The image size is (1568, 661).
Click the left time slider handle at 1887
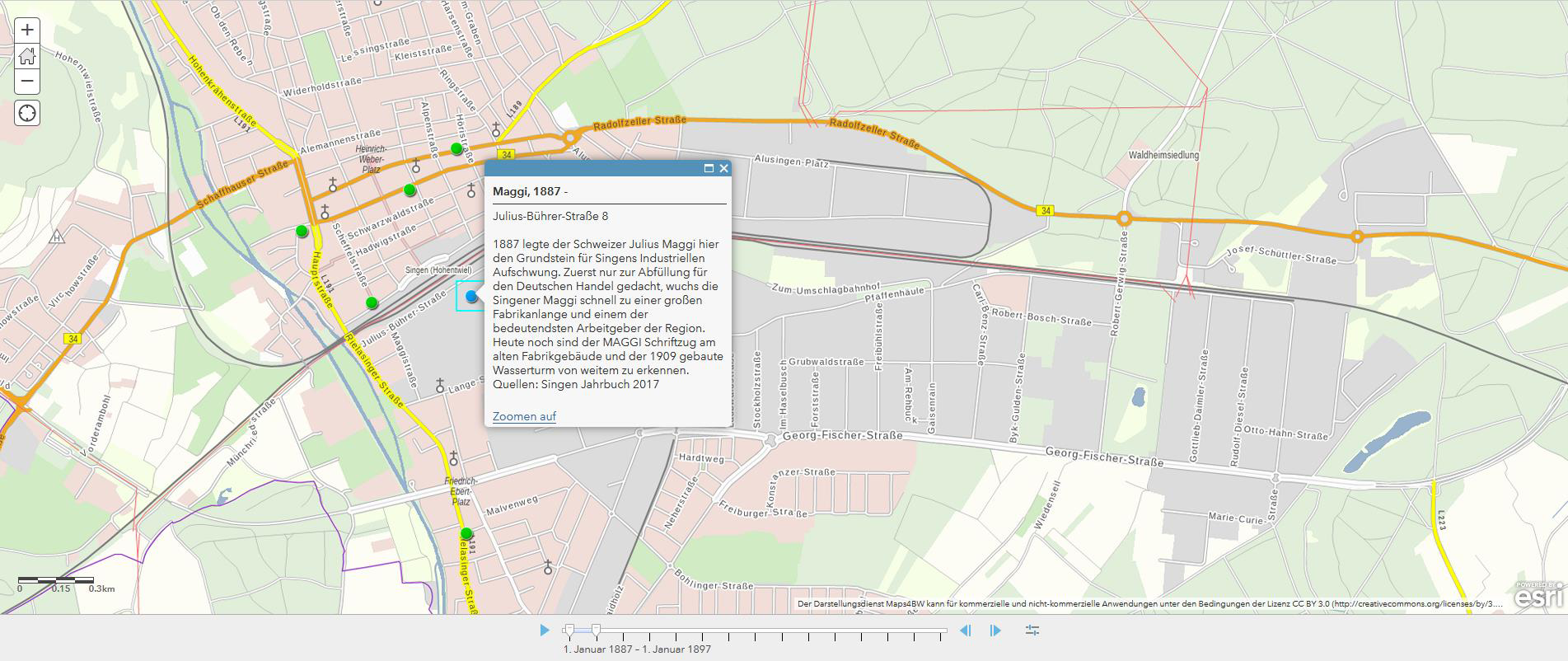pyautogui.click(x=569, y=631)
